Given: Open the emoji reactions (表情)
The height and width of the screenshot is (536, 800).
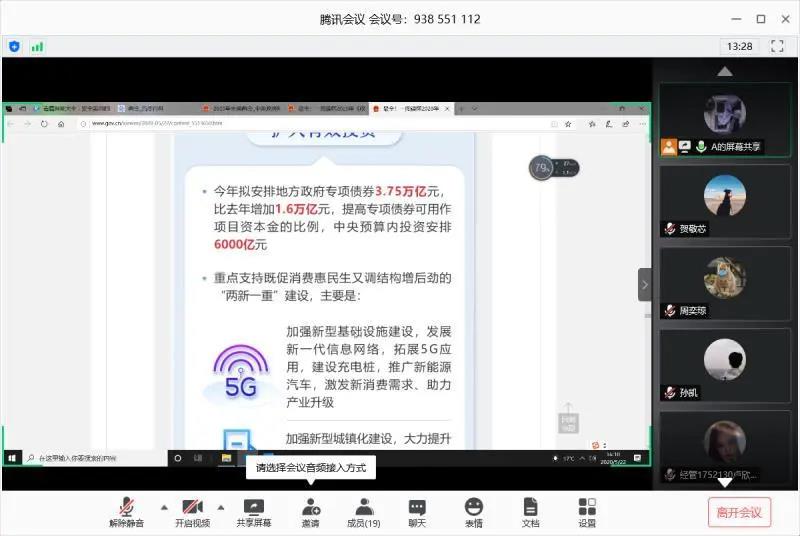Looking at the screenshot, I should [473, 511].
